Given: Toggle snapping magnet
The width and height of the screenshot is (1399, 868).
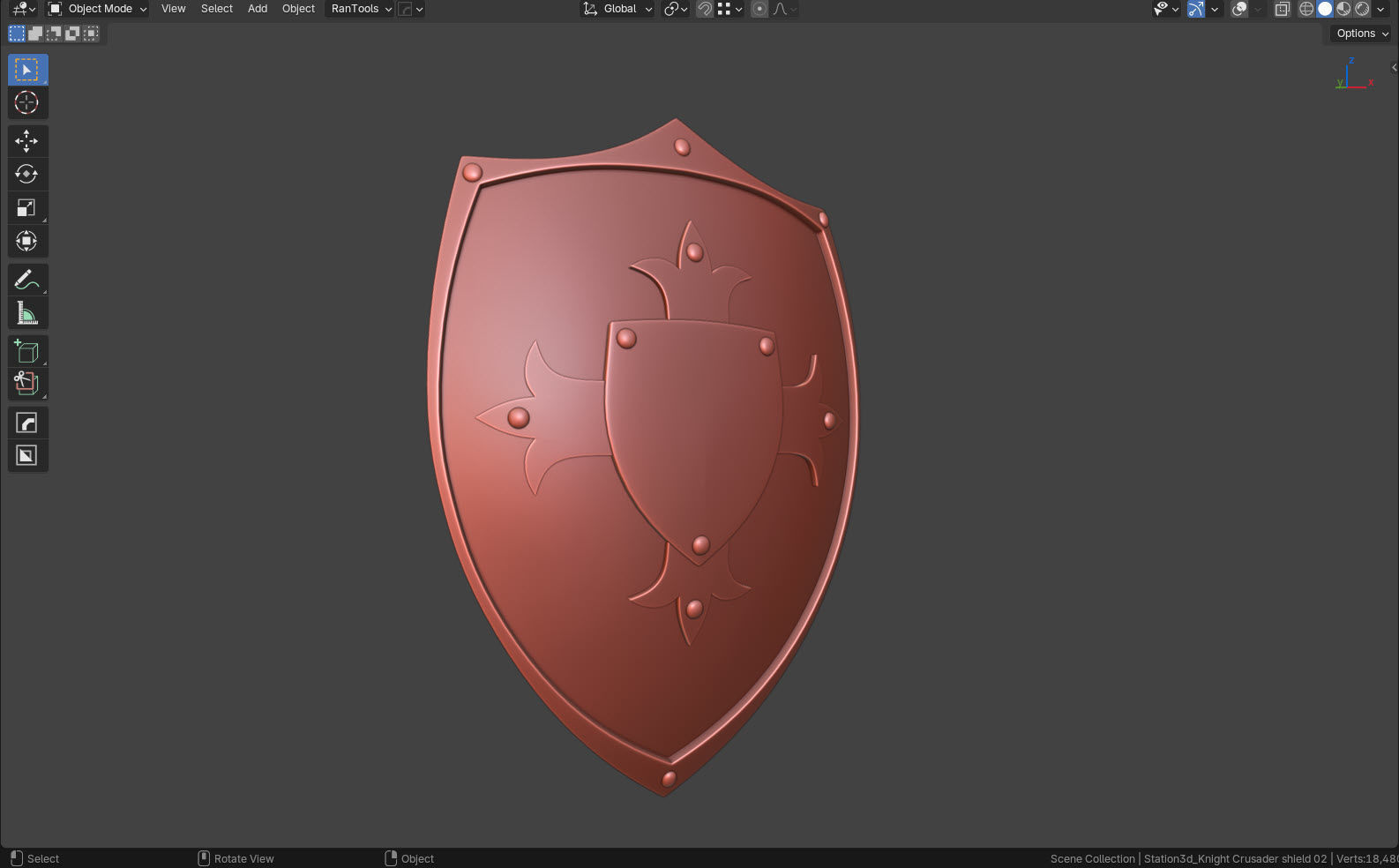Looking at the screenshot, I should pos(705,9).
